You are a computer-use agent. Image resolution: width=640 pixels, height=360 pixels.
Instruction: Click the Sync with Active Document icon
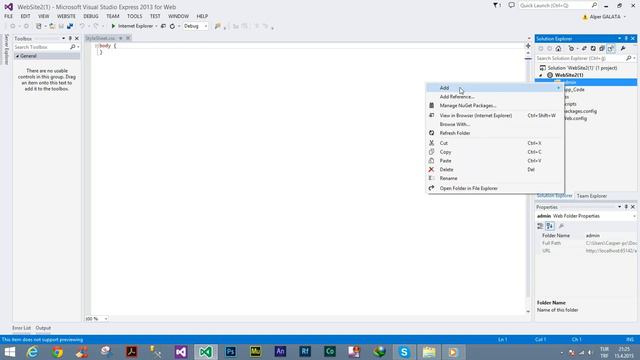pyautogui.click(x=584, y=49)
